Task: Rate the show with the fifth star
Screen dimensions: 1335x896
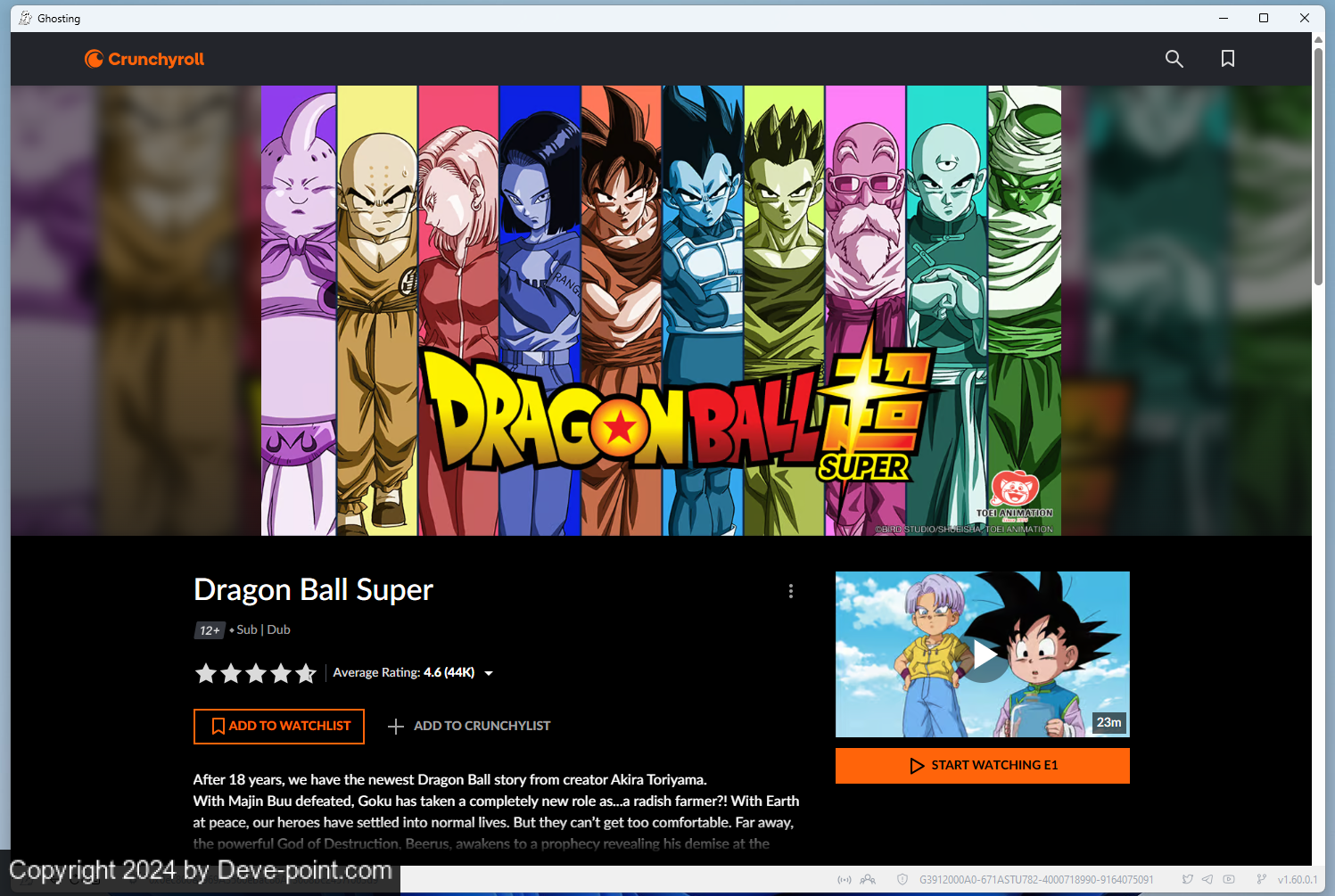Action: click(306, 673)
